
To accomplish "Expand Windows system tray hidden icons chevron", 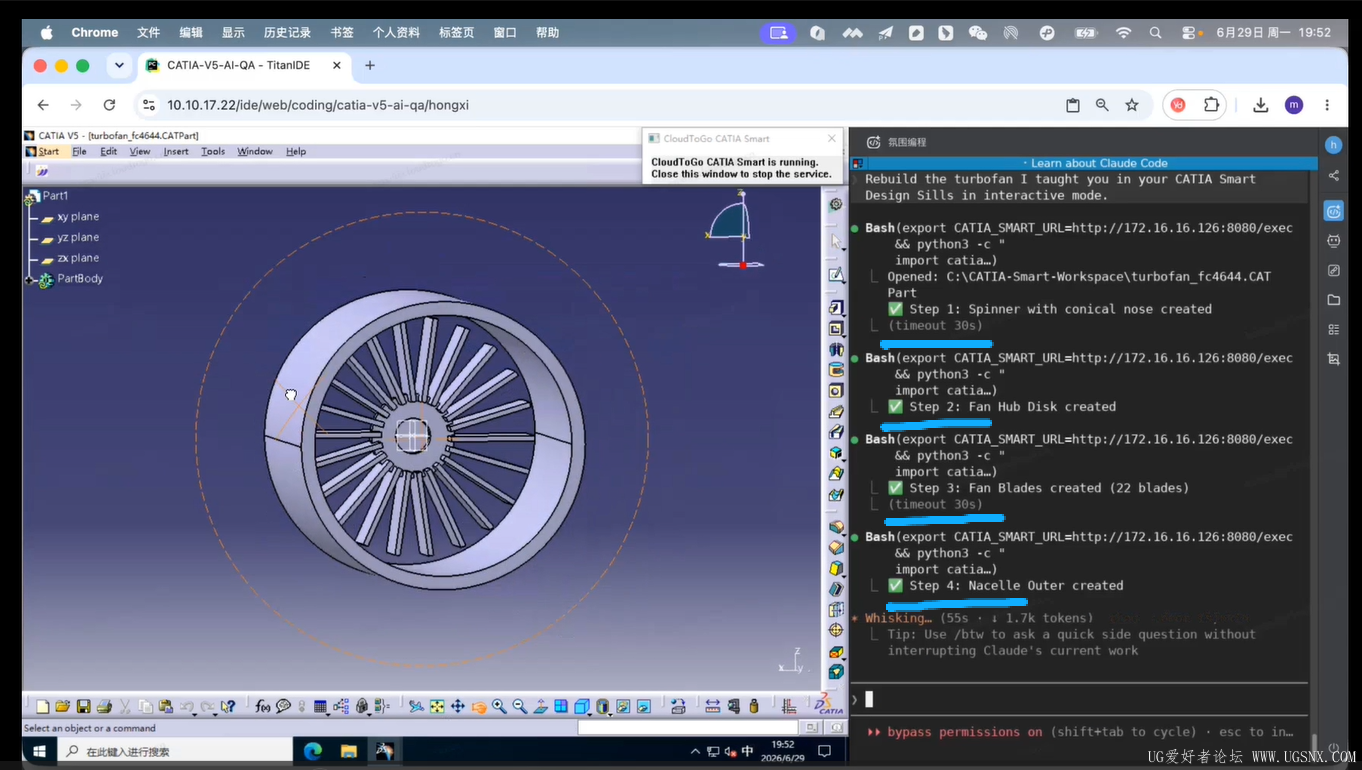I will (x=695, y=751).
